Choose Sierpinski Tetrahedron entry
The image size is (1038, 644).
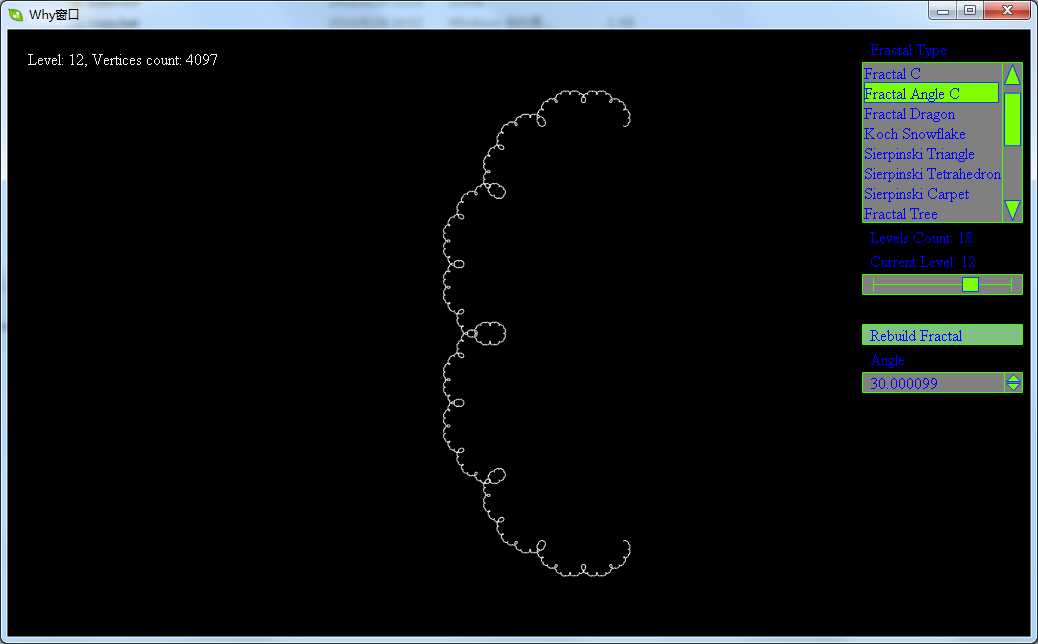coord(932,174)
